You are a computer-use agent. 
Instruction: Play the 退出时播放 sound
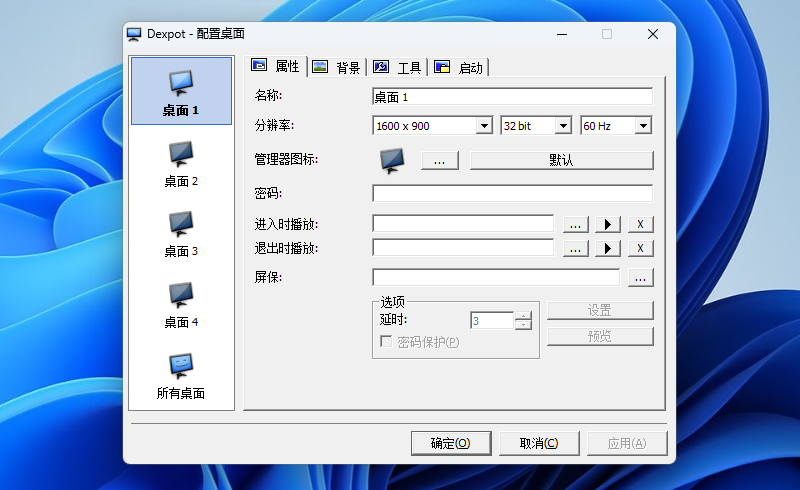point(607,248)
